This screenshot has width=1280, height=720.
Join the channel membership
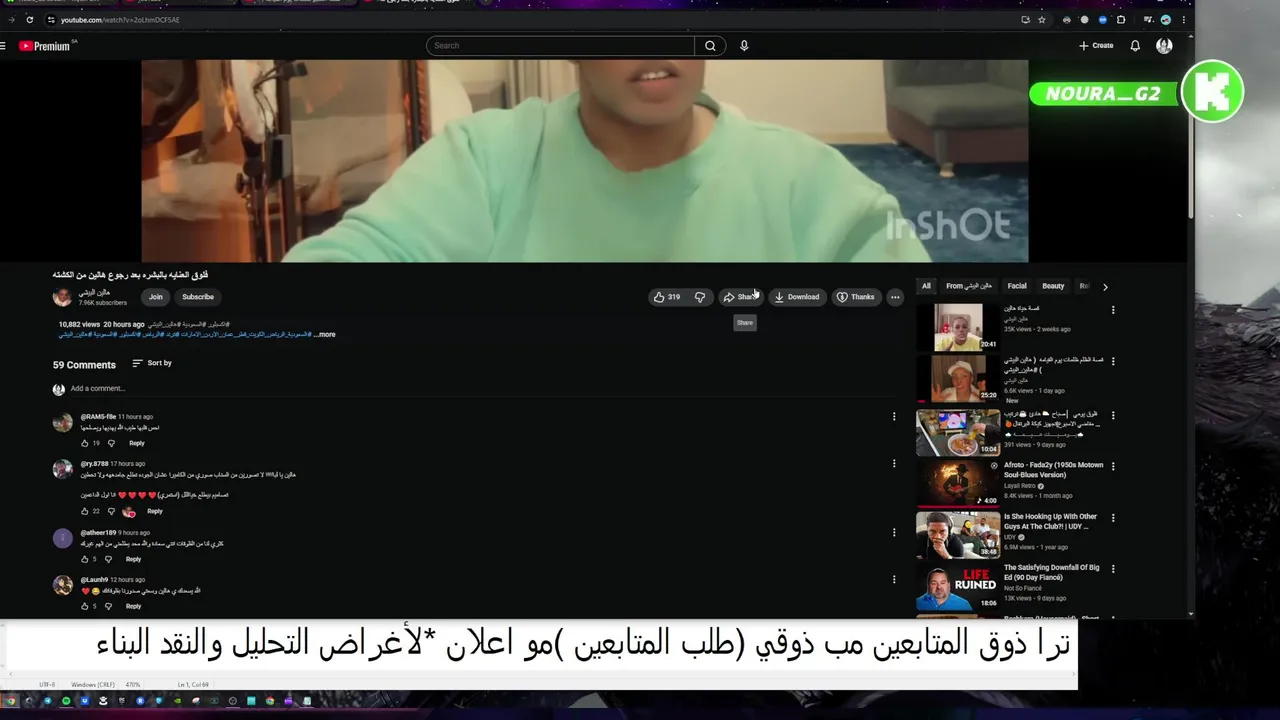156,297
